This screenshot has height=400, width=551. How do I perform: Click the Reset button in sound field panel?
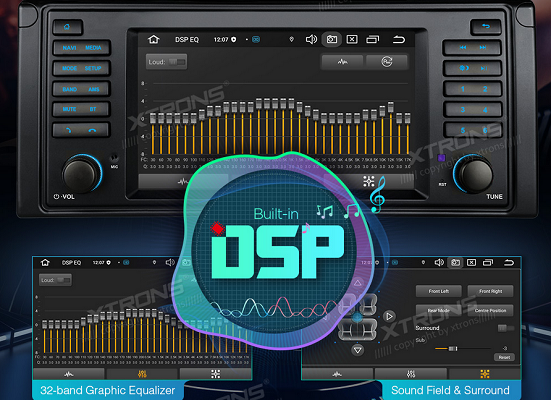[x=504, y=357]
